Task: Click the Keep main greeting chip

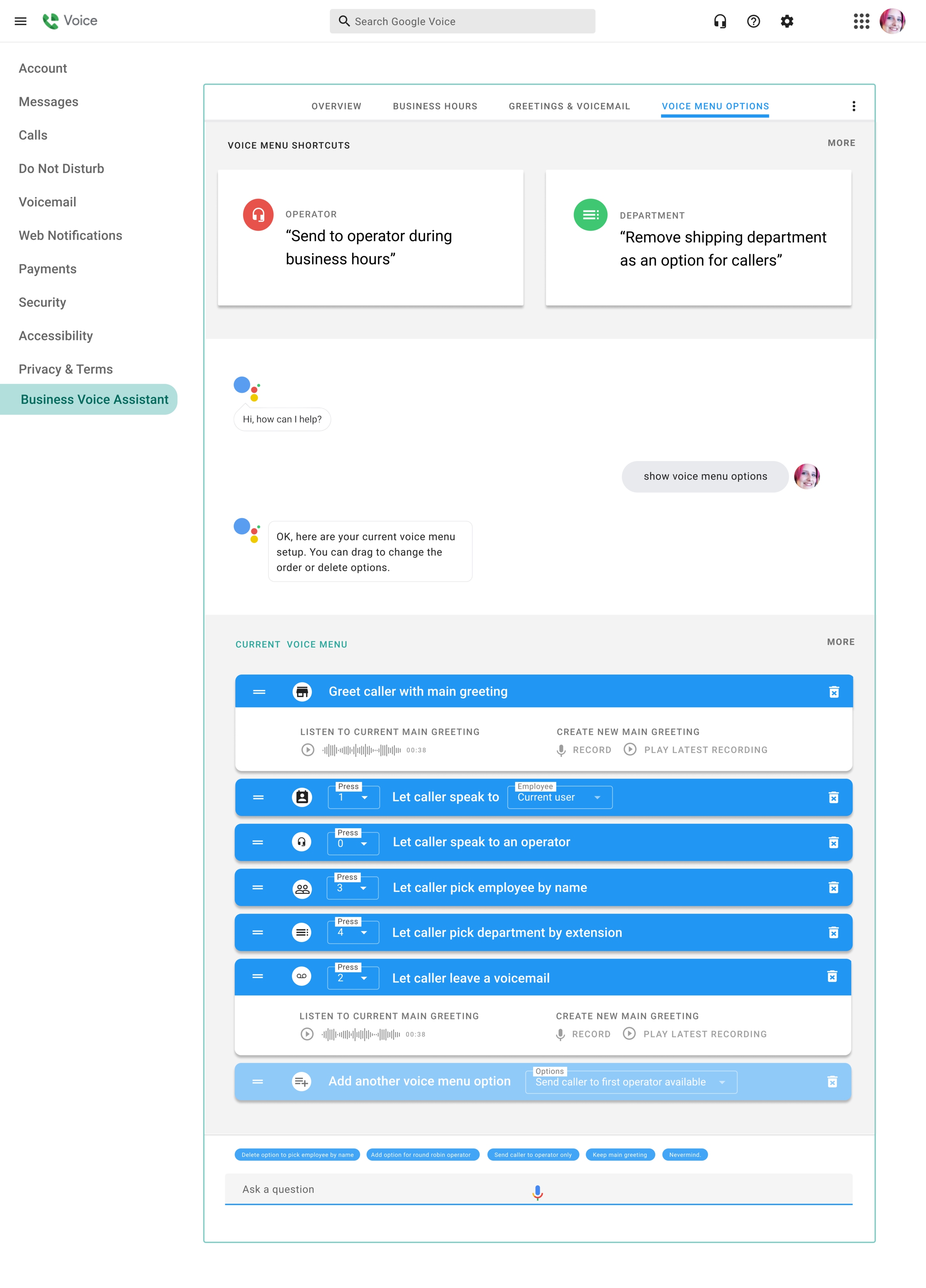Action: [619, 1155]
